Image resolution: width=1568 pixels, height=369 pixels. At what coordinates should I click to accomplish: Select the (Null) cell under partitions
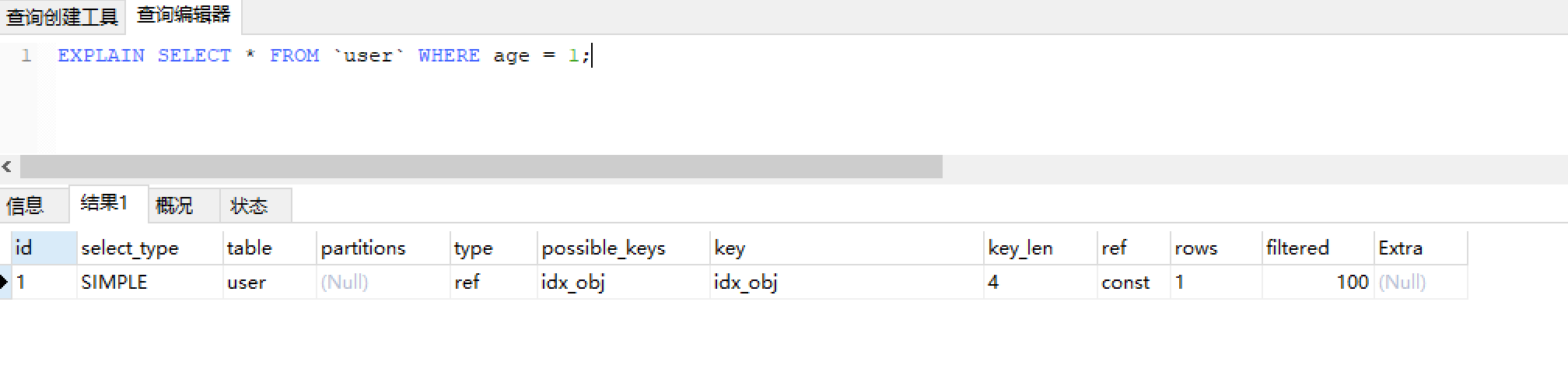click(x=345, y=283)
